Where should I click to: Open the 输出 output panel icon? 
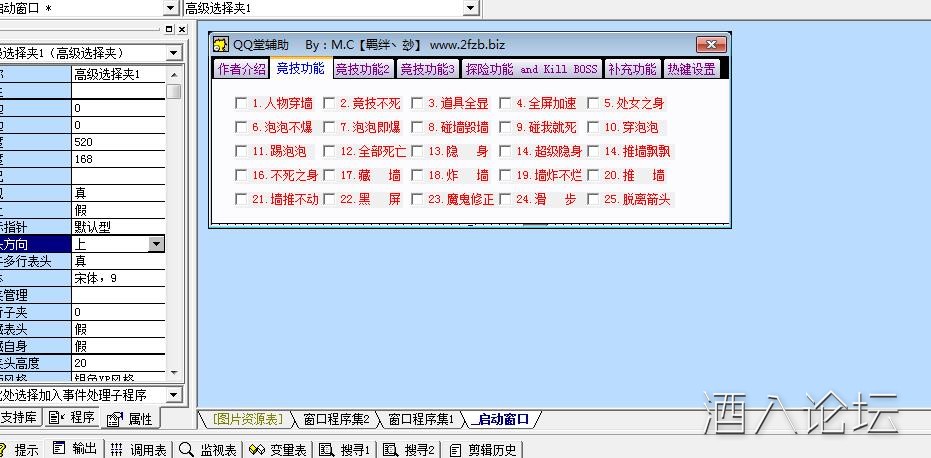coord(60,449)
